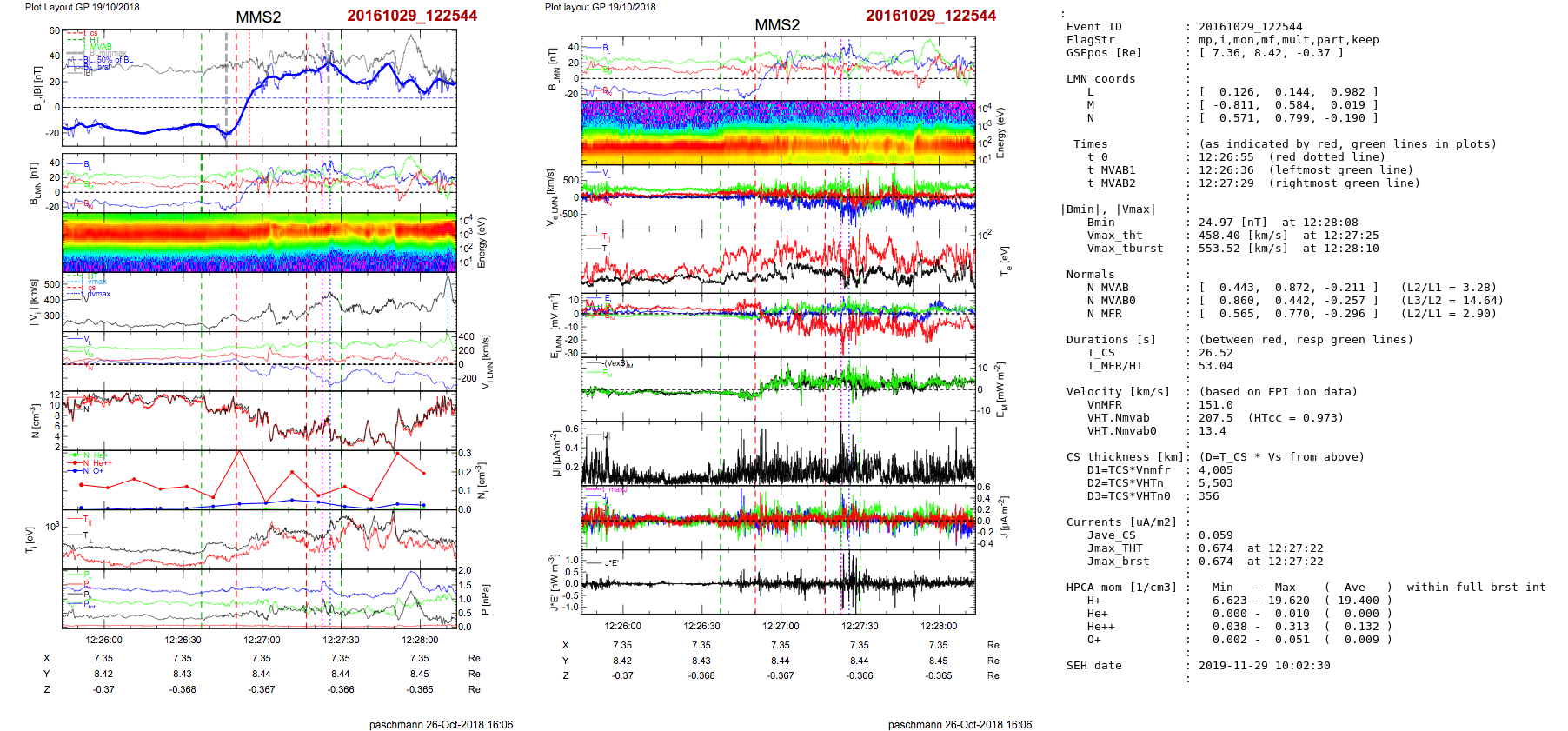Click the 'HPCA mom [1/cm3]' heading
Image resolution: width=1568 pixels, height=731 pixels.
[1121, 588]
